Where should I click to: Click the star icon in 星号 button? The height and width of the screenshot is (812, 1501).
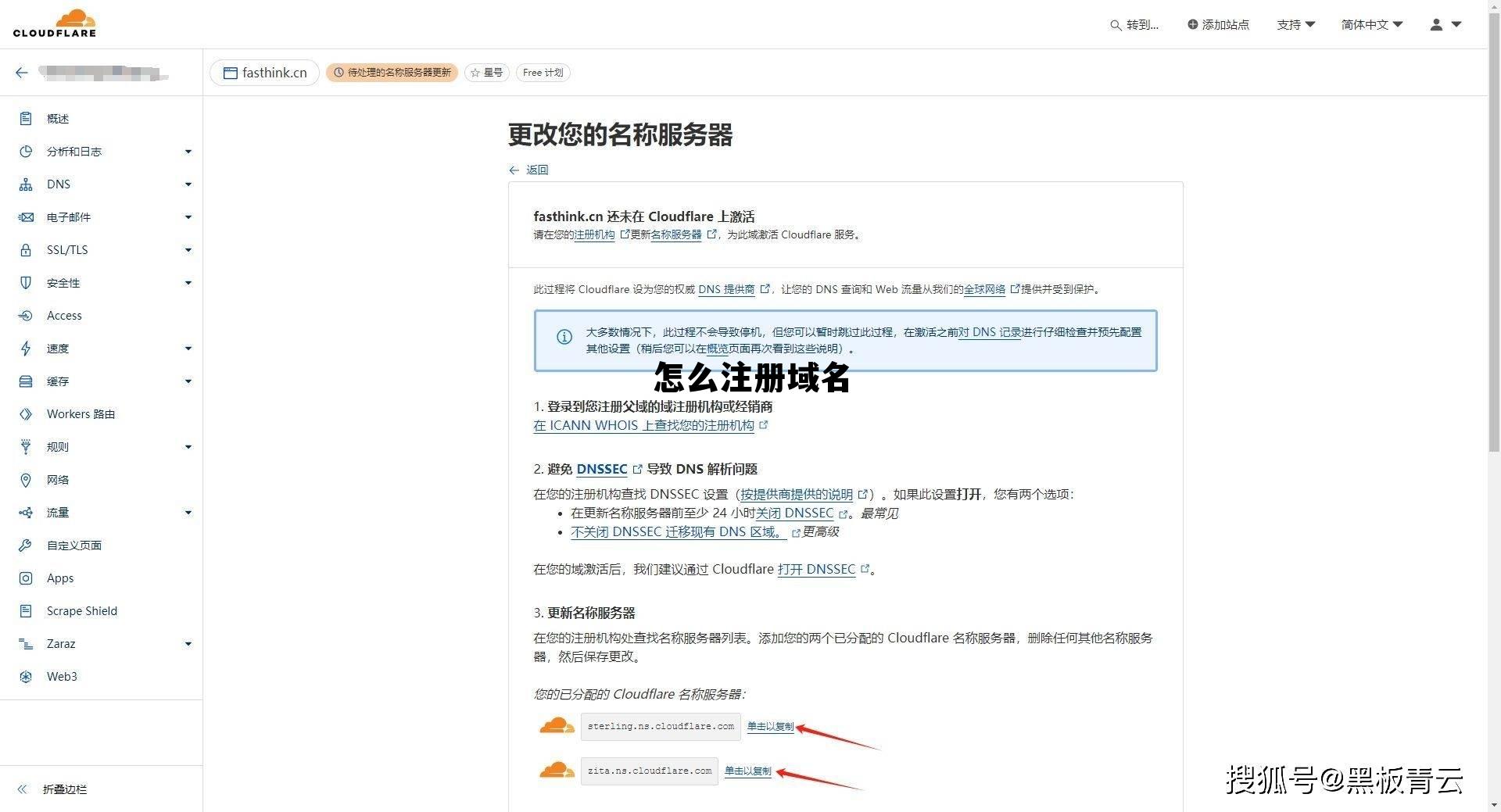[475, 73]
